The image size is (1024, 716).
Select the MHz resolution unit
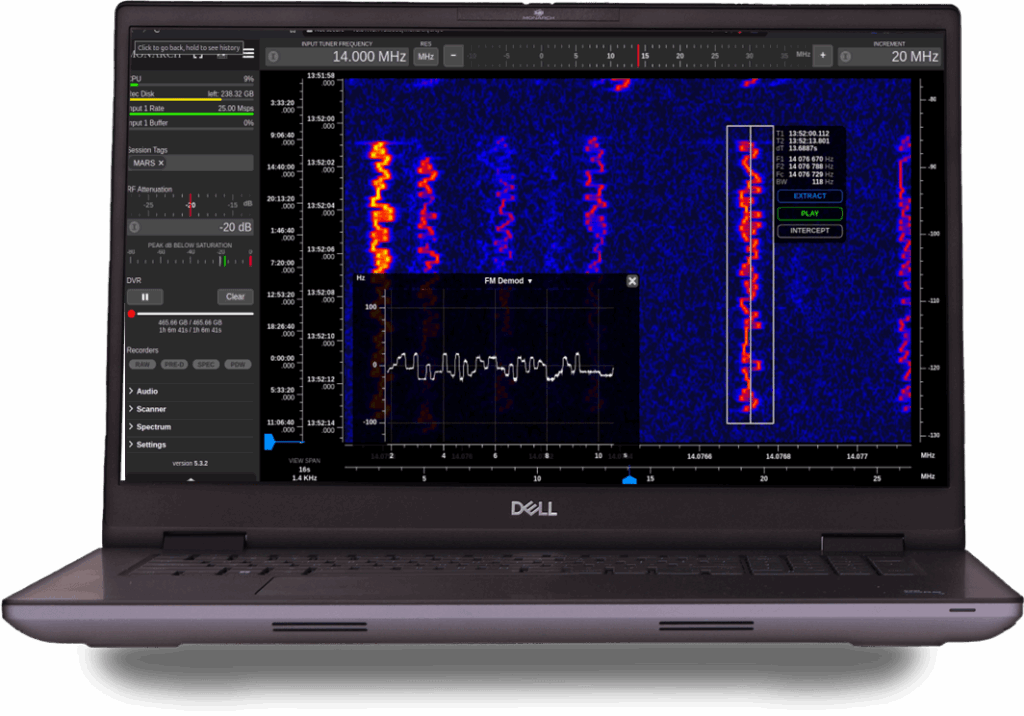pos(427,58)
